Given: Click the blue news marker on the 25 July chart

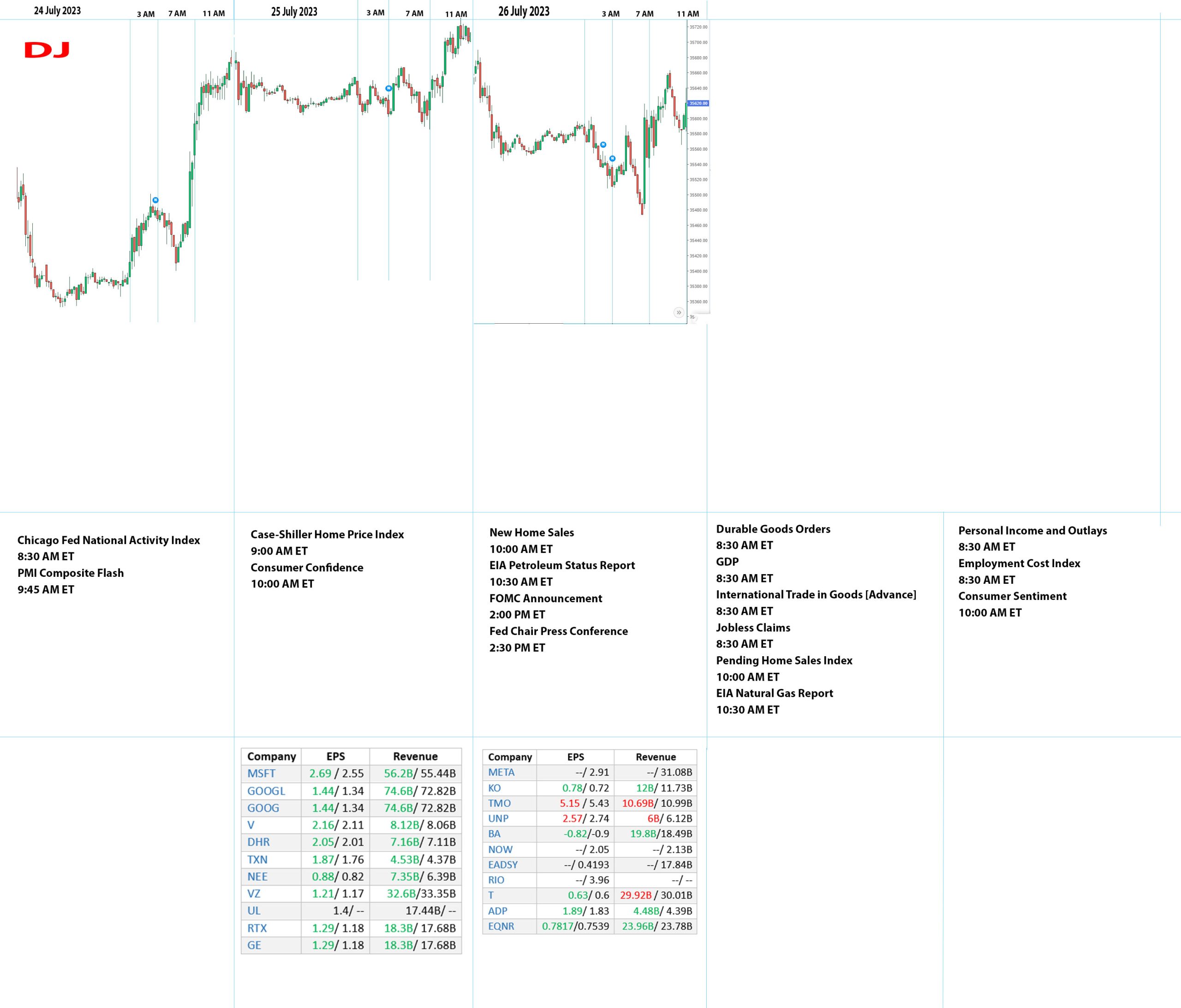Looking at the screenshot, I should coord(389,89).
